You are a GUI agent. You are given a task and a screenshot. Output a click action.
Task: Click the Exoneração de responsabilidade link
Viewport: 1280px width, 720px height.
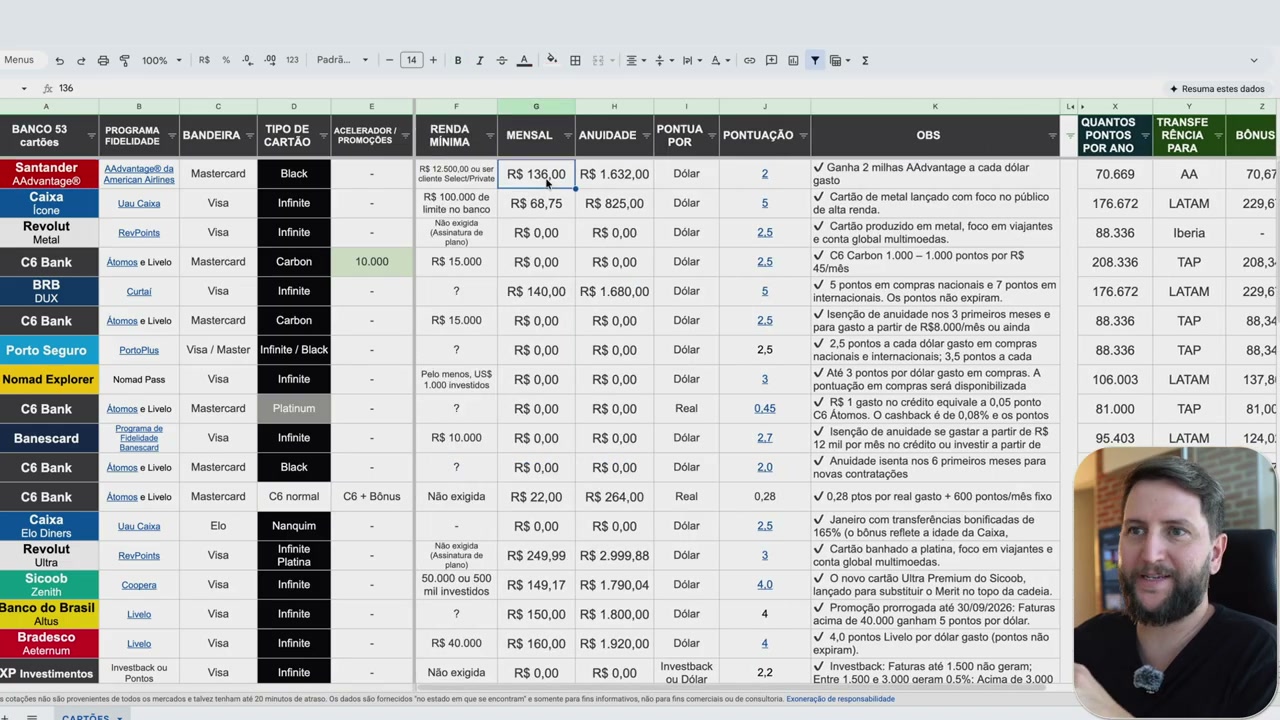[x=840, y=699]
